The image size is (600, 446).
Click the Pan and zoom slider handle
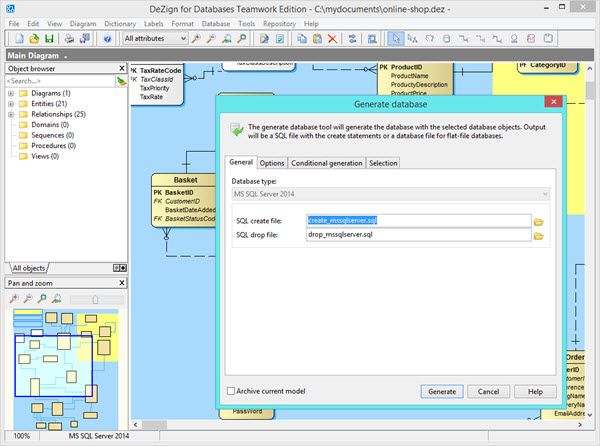coord(95,299)
